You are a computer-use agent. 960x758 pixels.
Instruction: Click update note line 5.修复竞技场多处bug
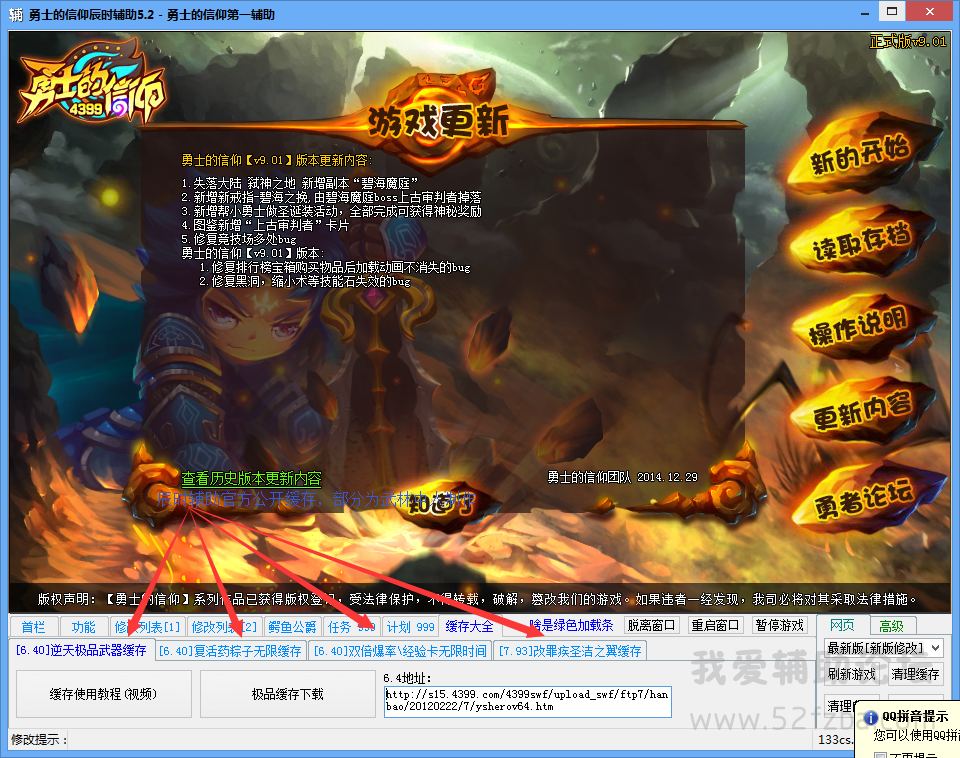[x=239, y=239]
